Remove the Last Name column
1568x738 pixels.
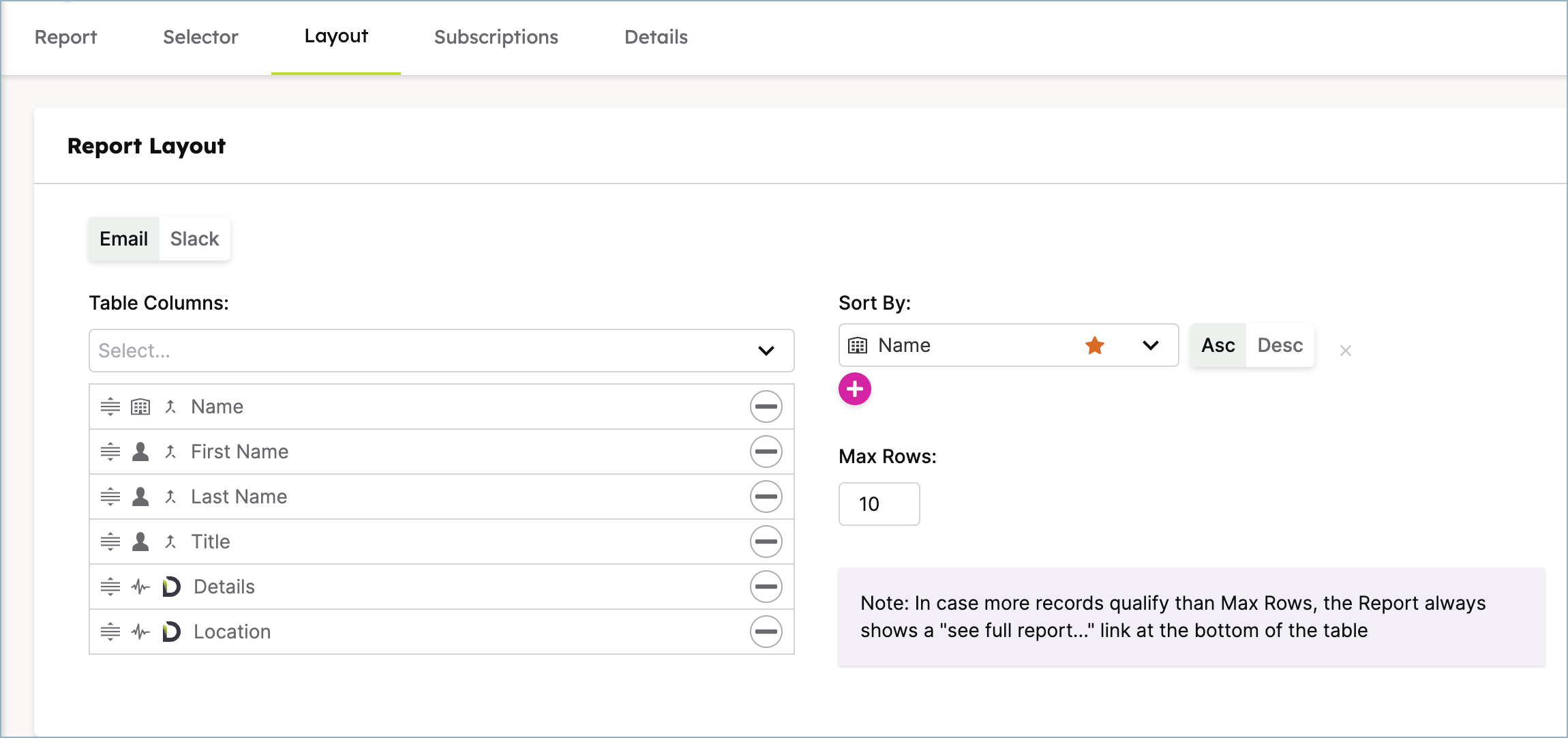[x=766, y=497]
